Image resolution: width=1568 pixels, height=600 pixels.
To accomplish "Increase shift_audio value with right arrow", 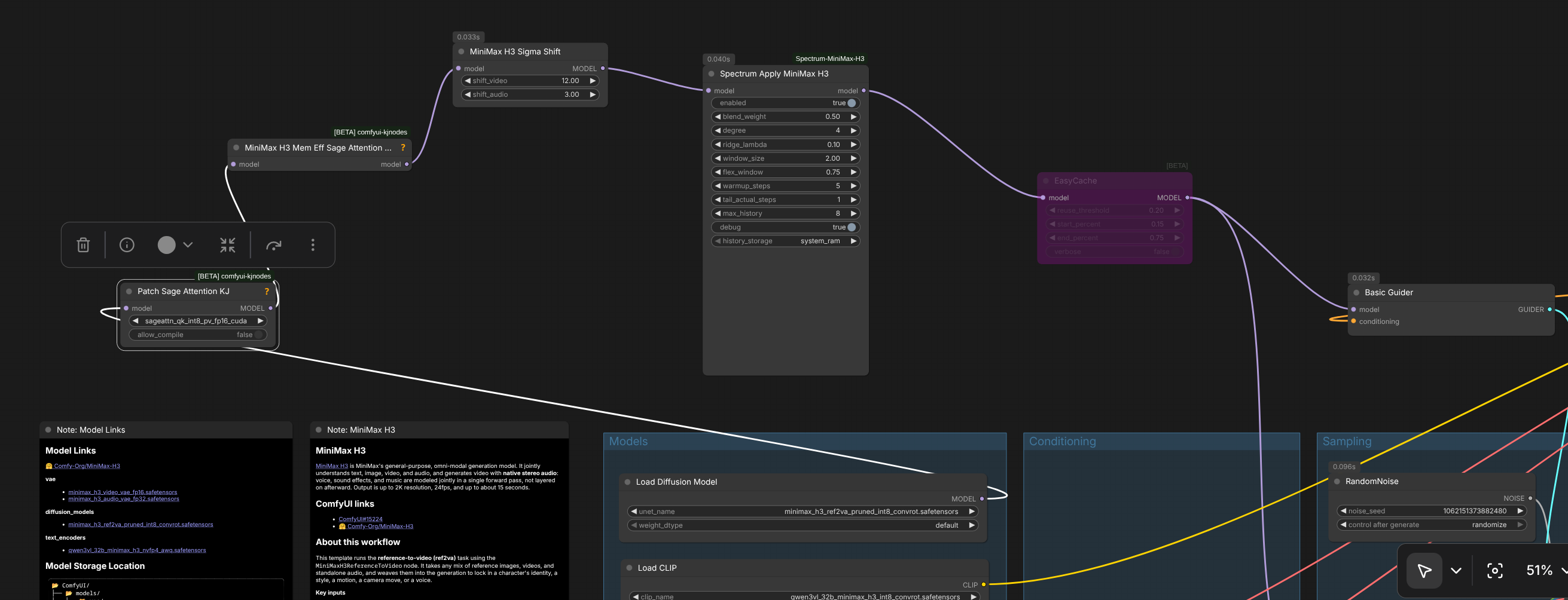I will [592, 94].
